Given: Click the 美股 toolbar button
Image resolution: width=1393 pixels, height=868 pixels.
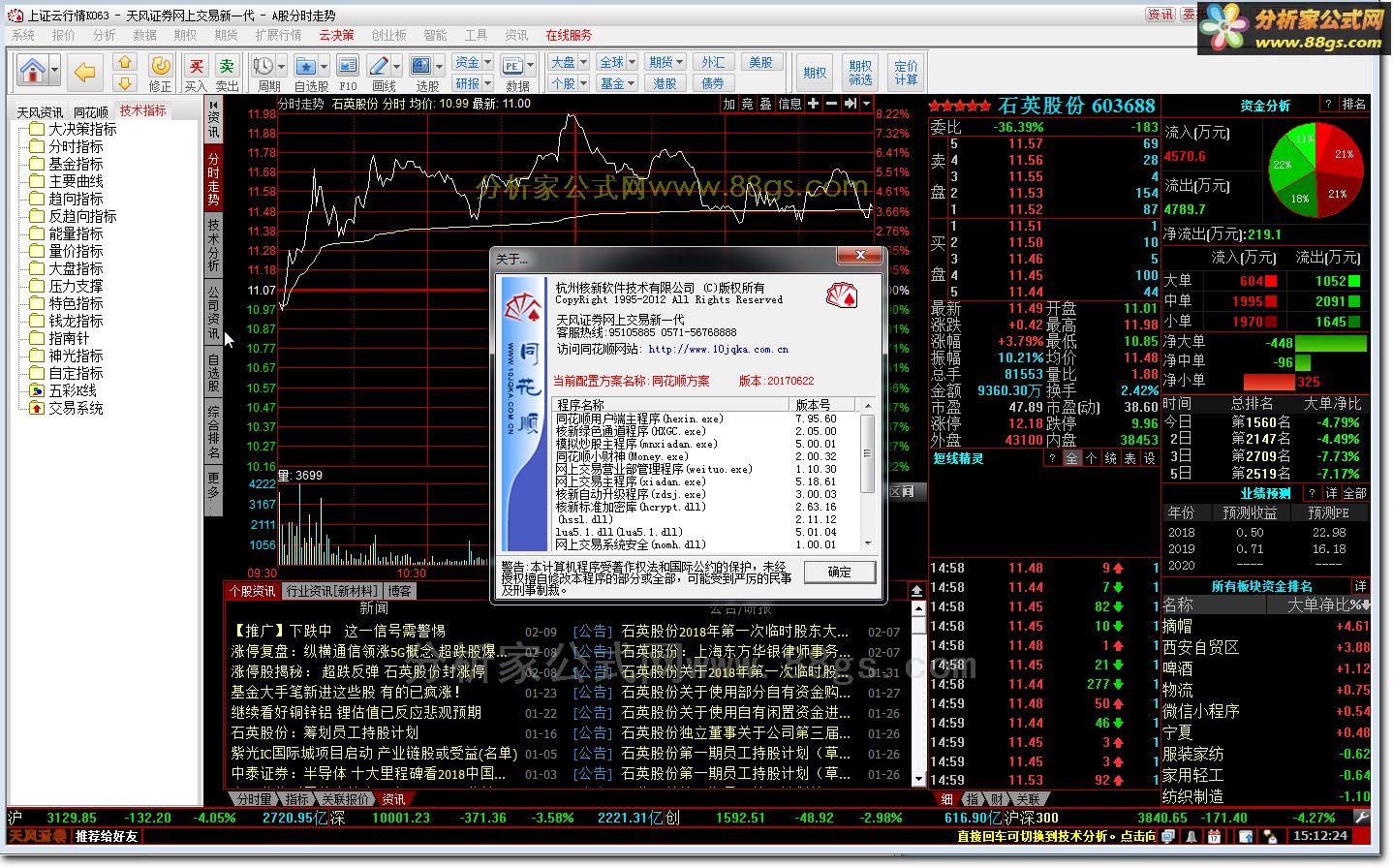Looking at the screenshot, I should pos(761,62).
